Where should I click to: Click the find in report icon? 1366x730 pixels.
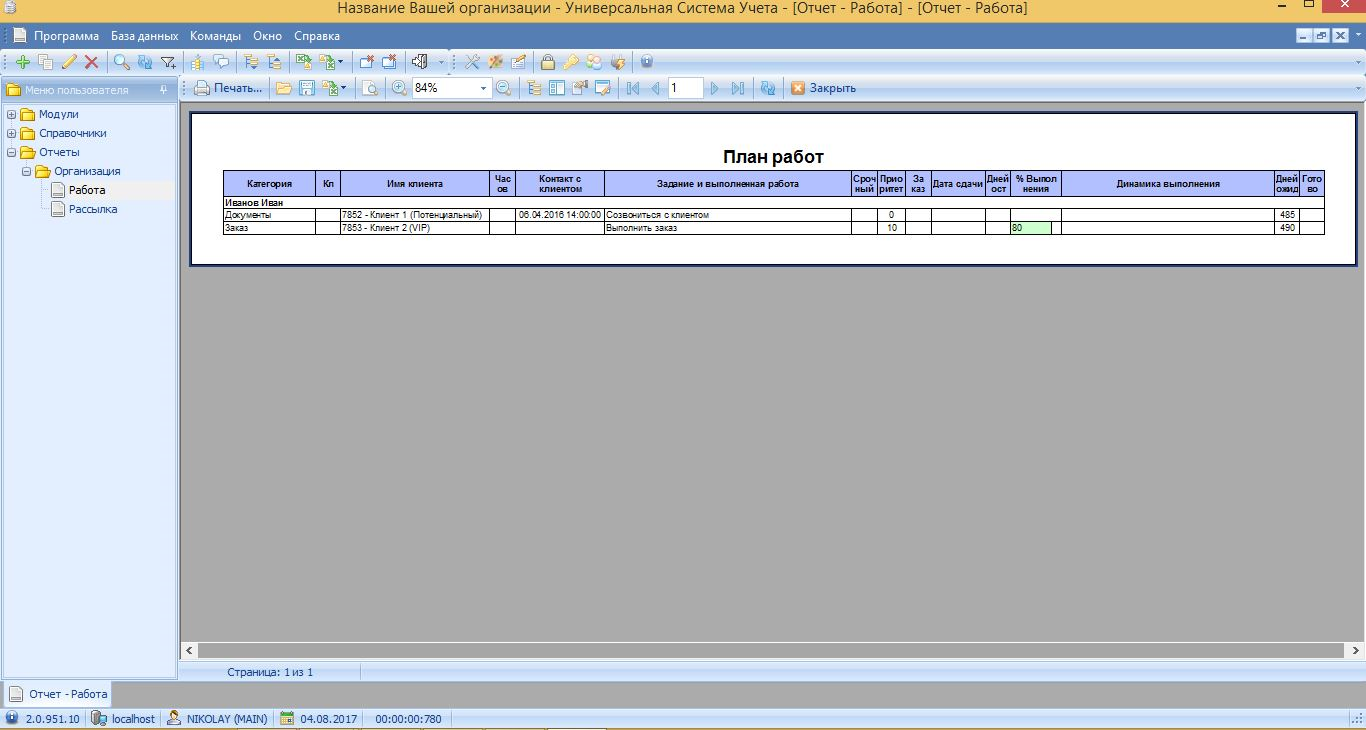click(370, 88)
